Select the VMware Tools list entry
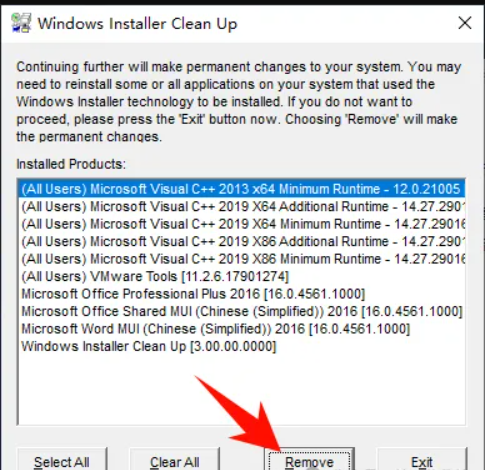The image size is (485, 470). tap(242, 276)
